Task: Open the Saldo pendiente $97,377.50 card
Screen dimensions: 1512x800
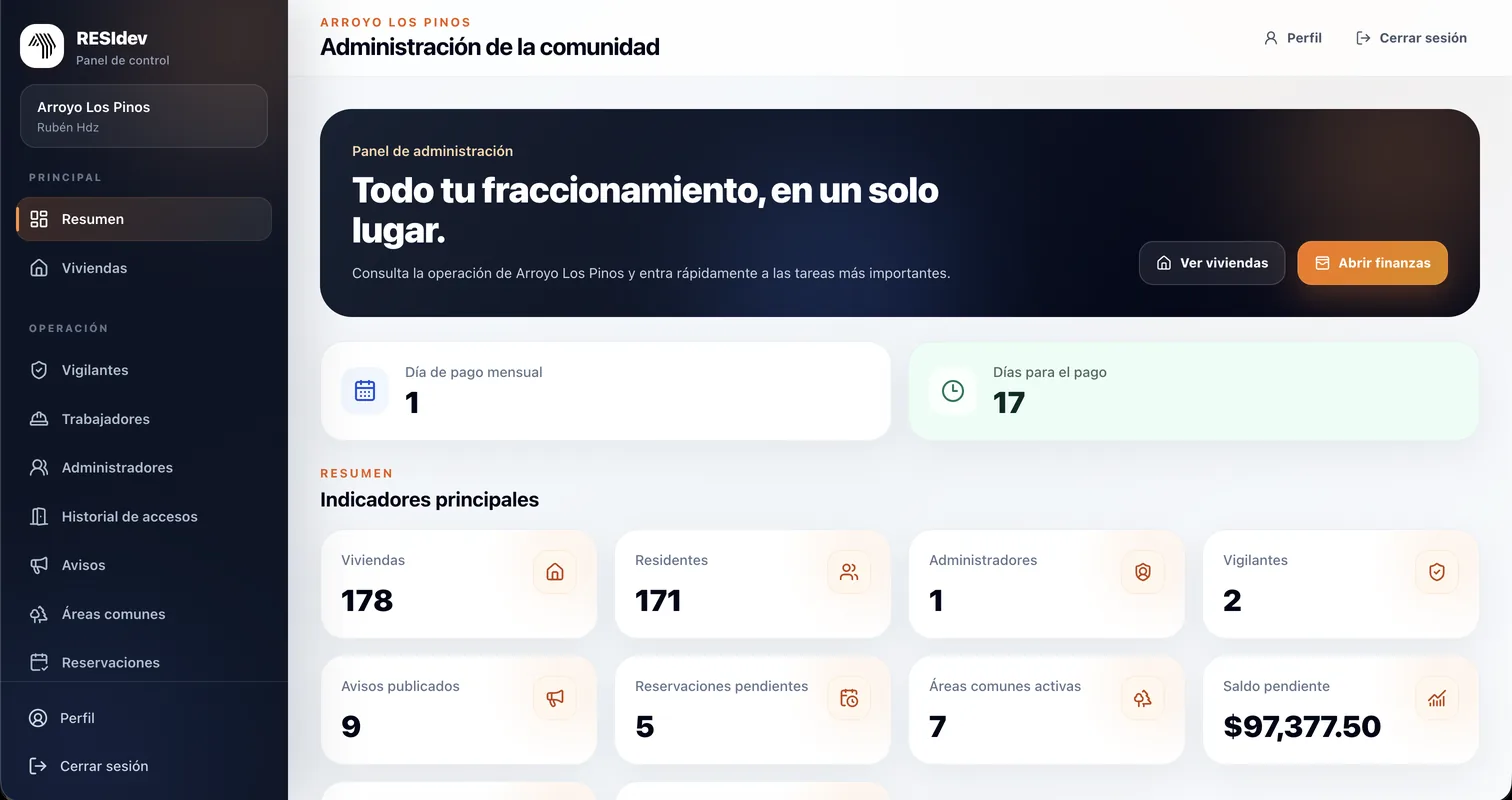Action: (x=1340, y=710)
